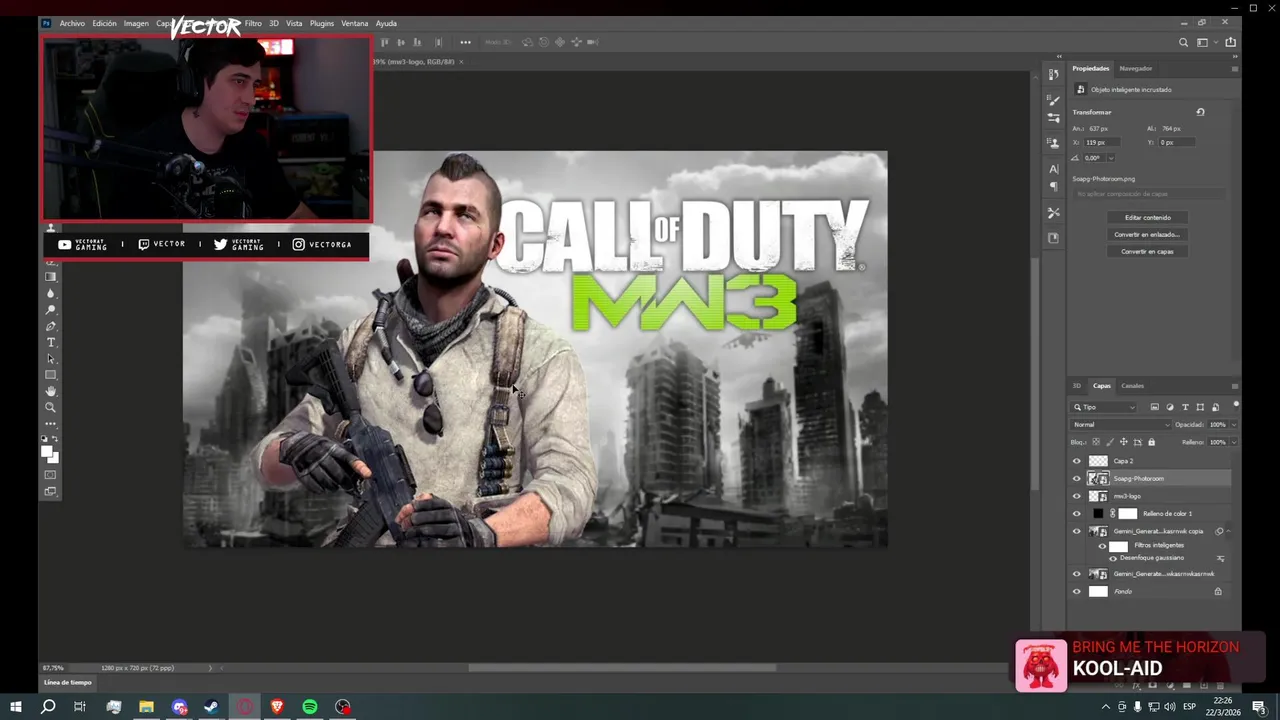Image resolution: width=1280 pixels, height=720 pixels.
Task: Filter layers by type (T) icon
Action: 1185,407
